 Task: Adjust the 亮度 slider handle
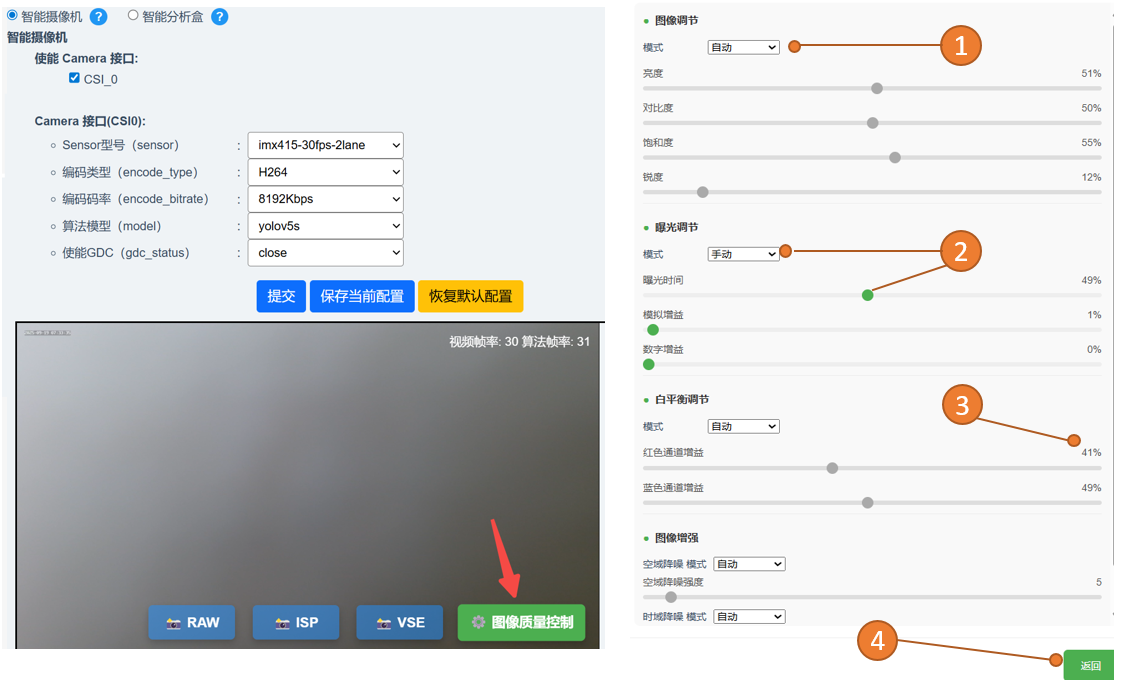[x=877, y=88]
